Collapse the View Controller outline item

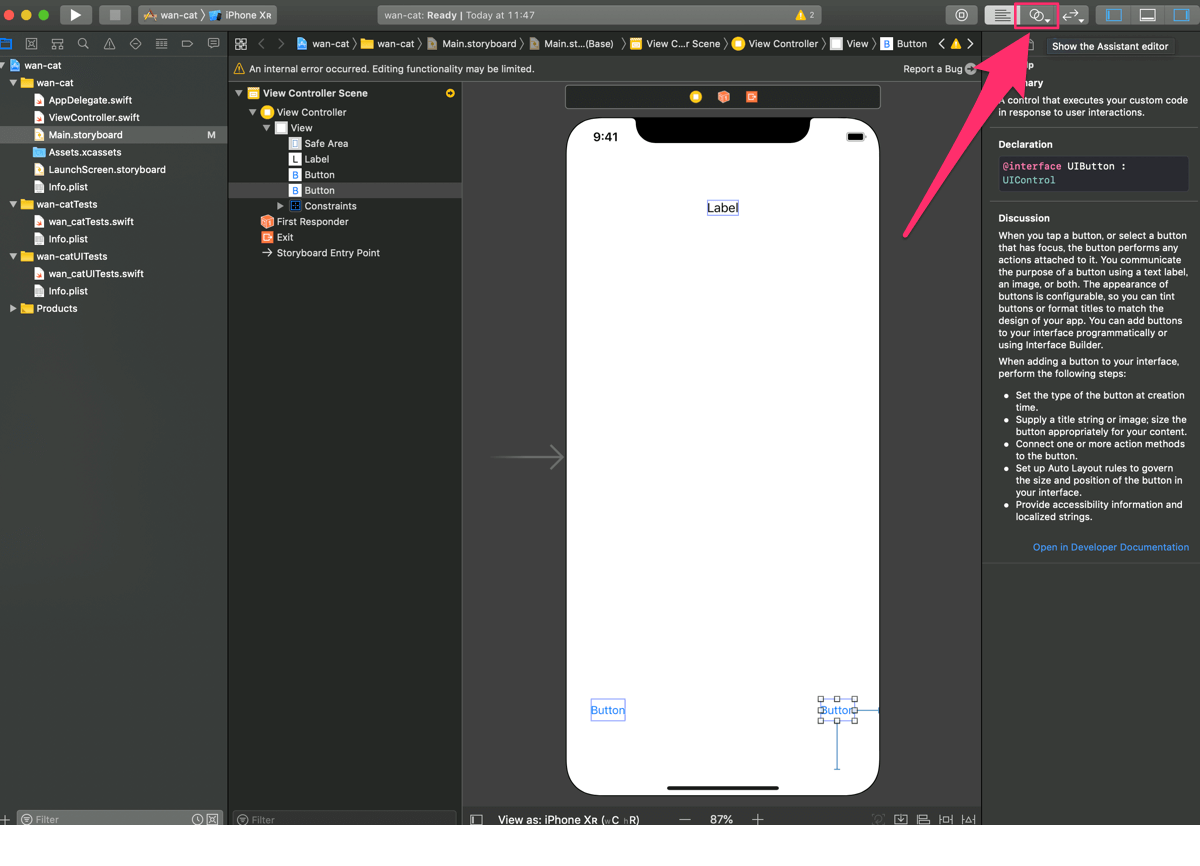coord(253,112)
